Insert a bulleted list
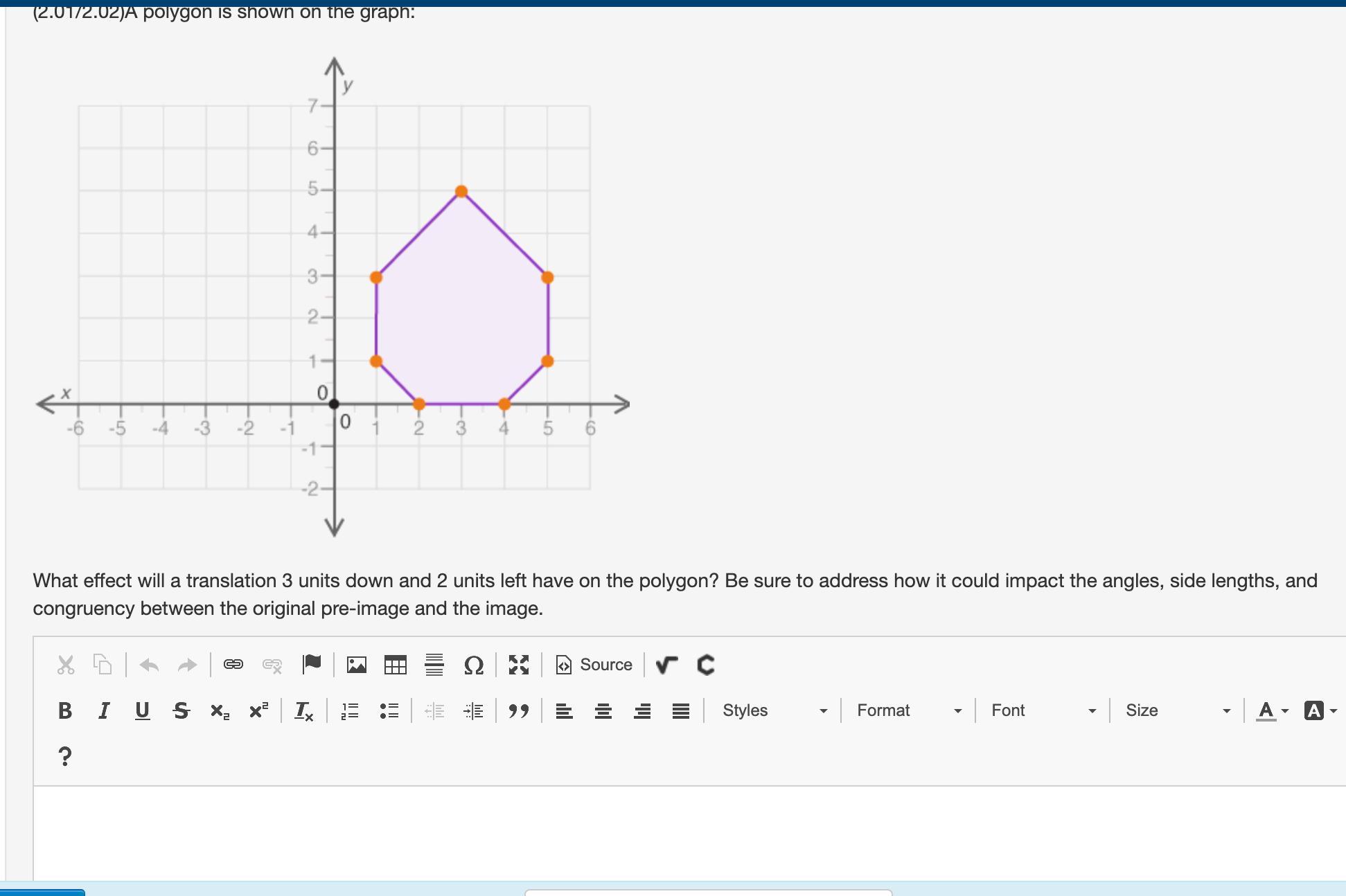This screenshot has height=896, width=1346. 389,710
